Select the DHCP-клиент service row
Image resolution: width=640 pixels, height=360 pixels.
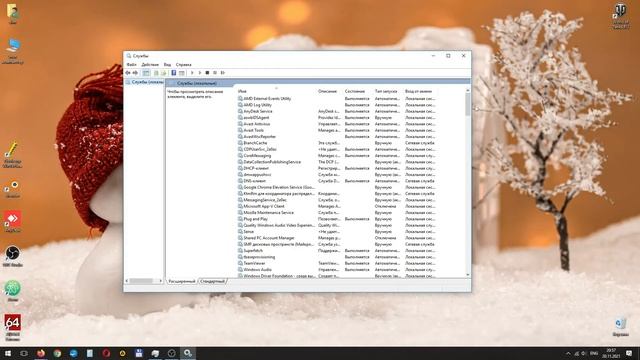click(x=337, y=168)
